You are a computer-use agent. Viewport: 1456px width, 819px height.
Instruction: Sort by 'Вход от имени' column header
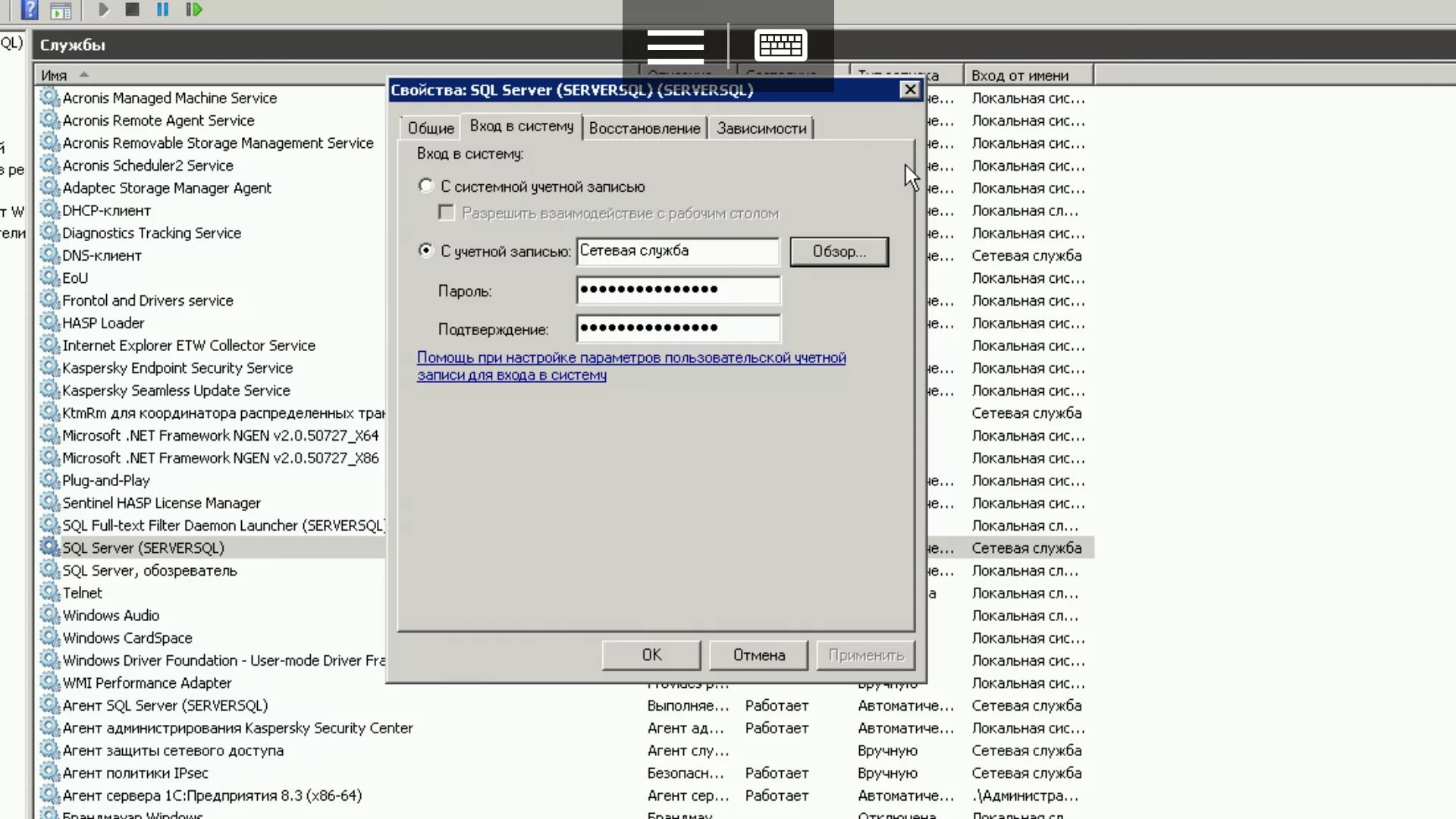1028,75
